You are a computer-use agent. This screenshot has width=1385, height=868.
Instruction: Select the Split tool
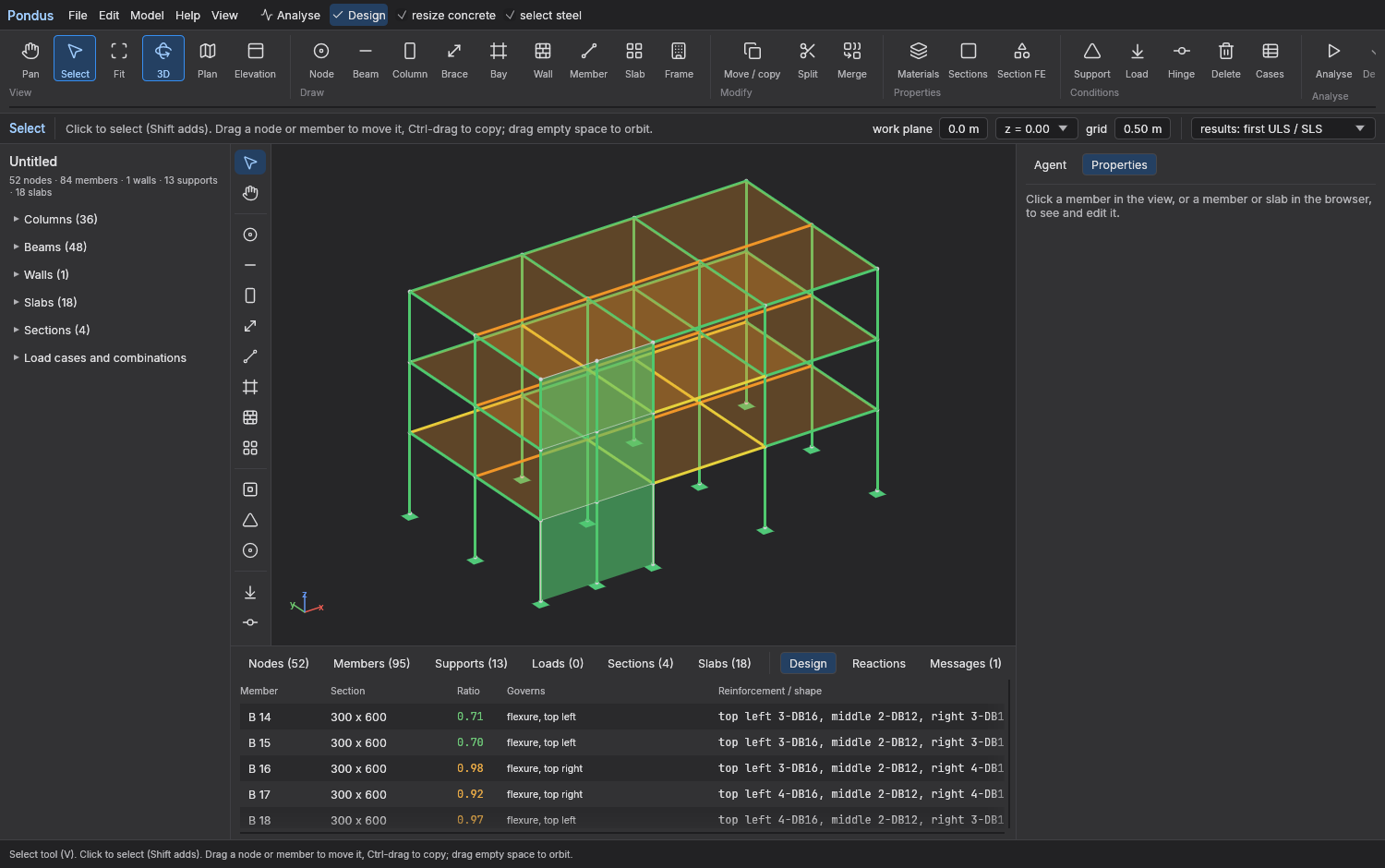(808, 58)
